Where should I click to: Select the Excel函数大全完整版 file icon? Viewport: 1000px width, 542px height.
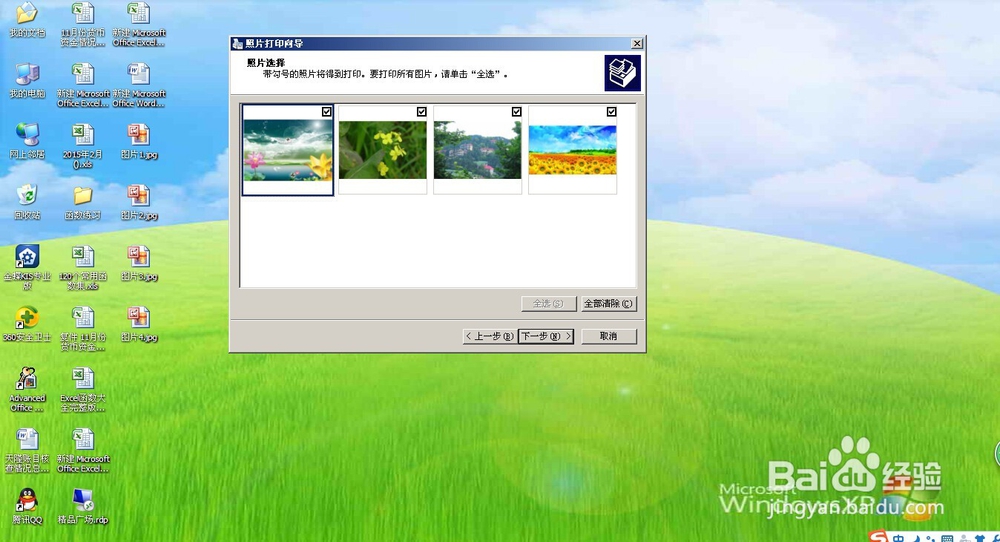point(83,379)
